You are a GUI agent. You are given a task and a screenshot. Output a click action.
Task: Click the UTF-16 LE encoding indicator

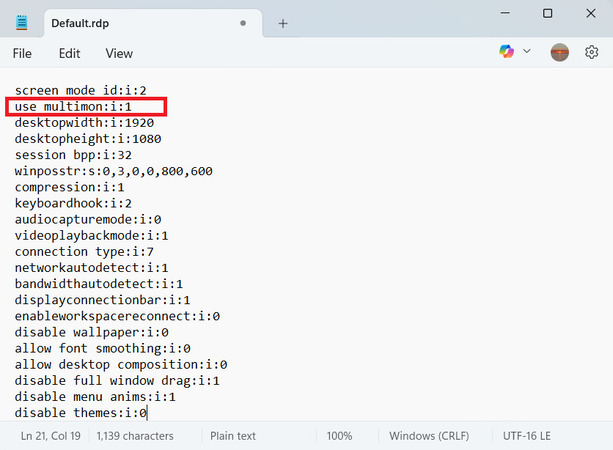(x=527, y=436)
